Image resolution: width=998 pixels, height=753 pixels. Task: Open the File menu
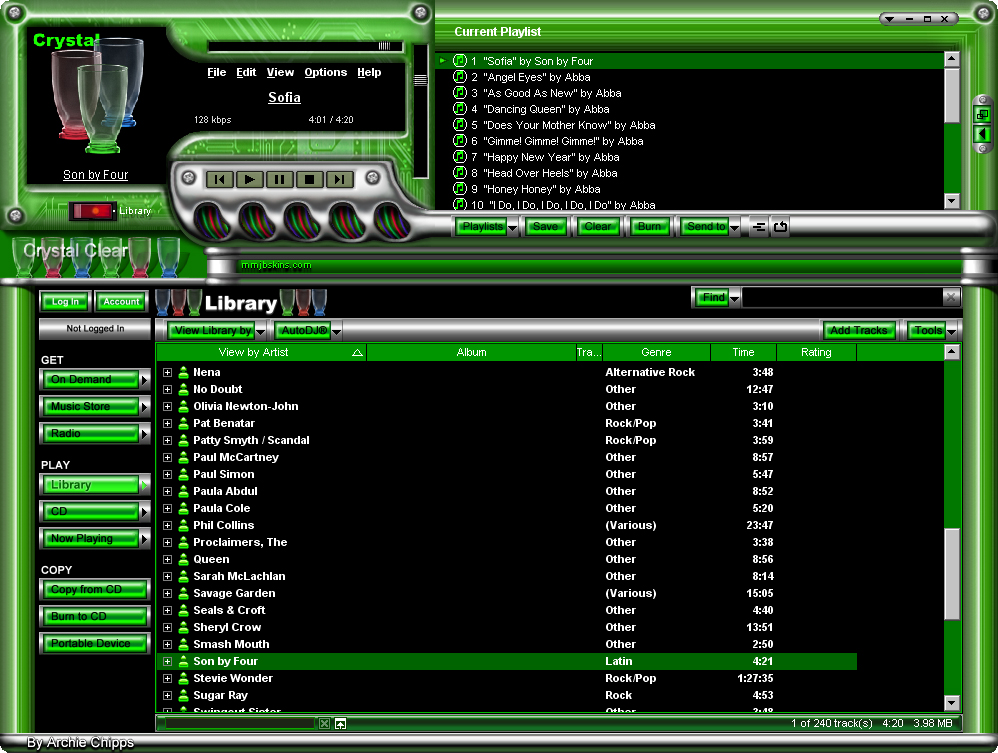[216, 72]
